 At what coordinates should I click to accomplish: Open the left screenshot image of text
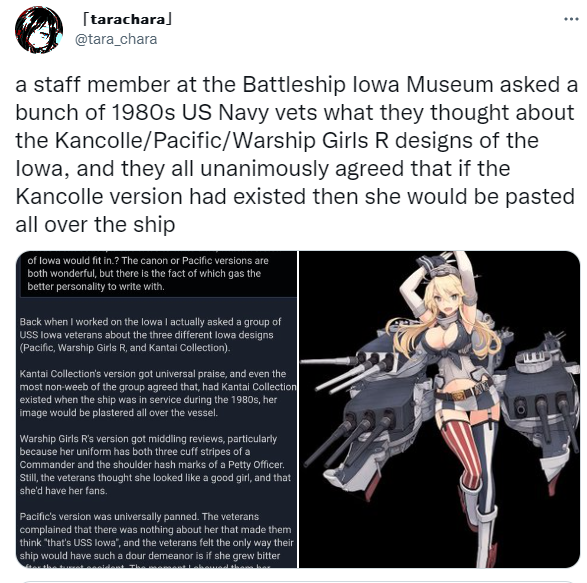pos(156,409)
